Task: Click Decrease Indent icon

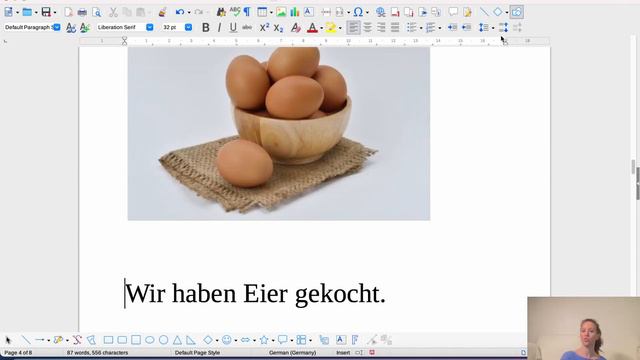Action: (466, 27)
